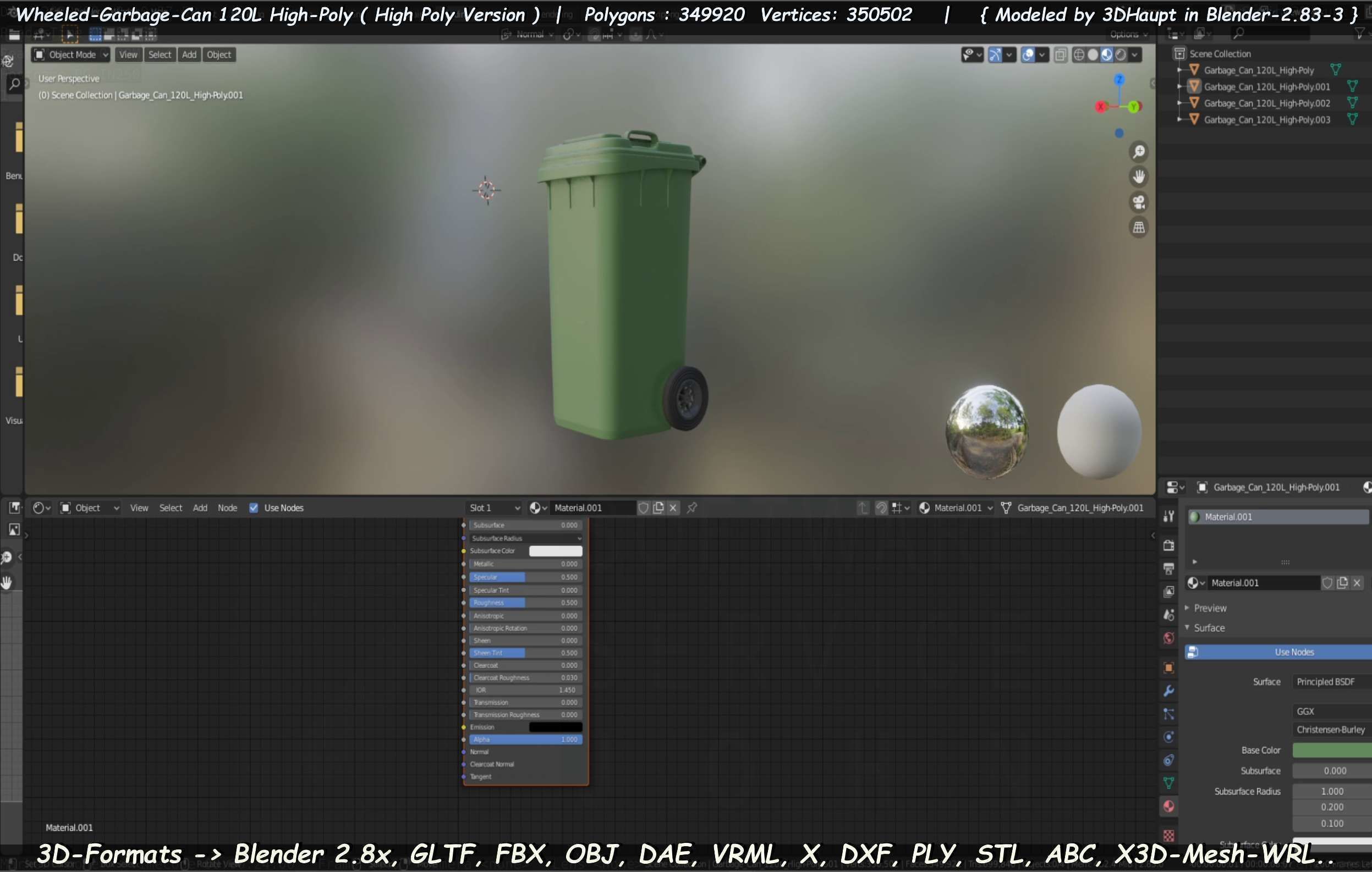The image size is (1372, 872).
Task: Click the X axis on navigation gizmo
Action: coord(1101,107)
